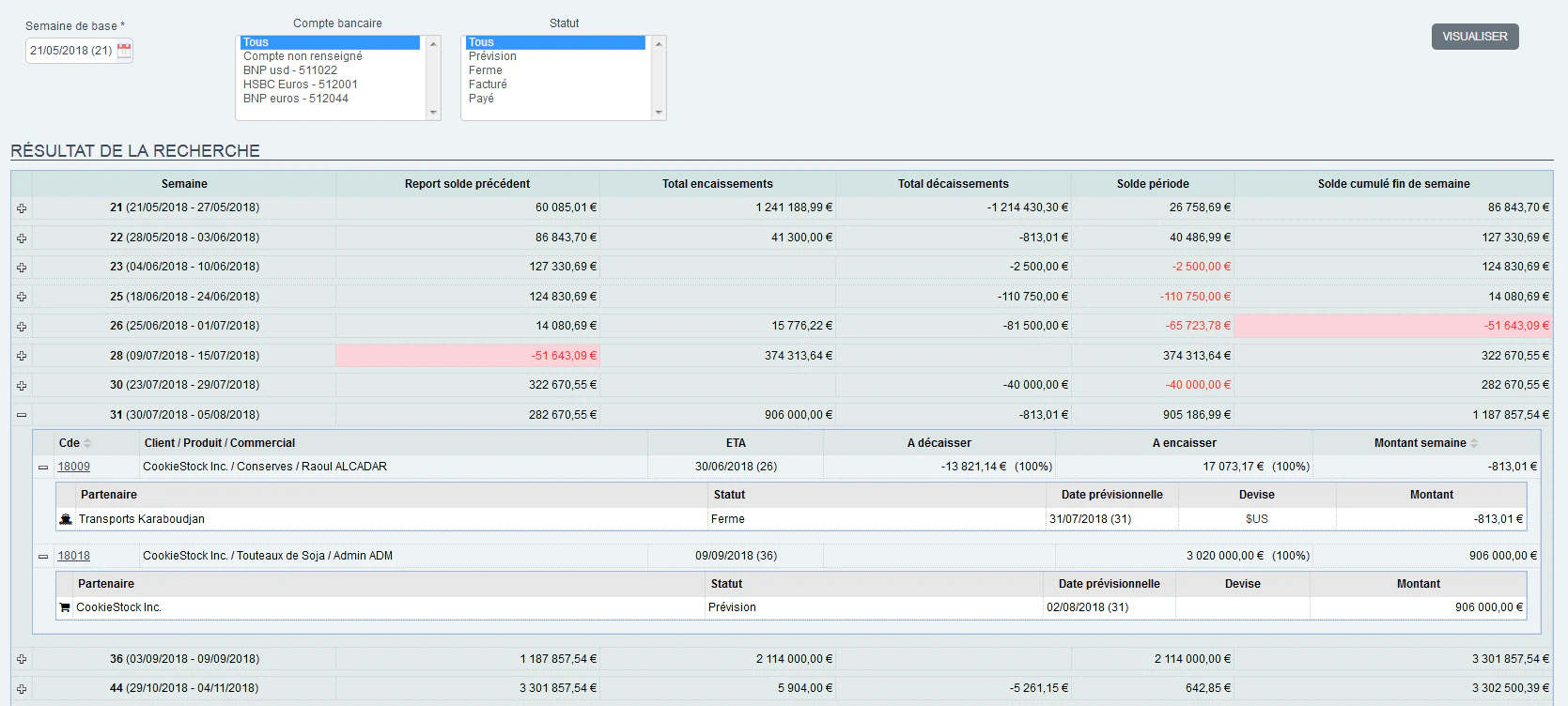Collapse order 18009 details

43,468
